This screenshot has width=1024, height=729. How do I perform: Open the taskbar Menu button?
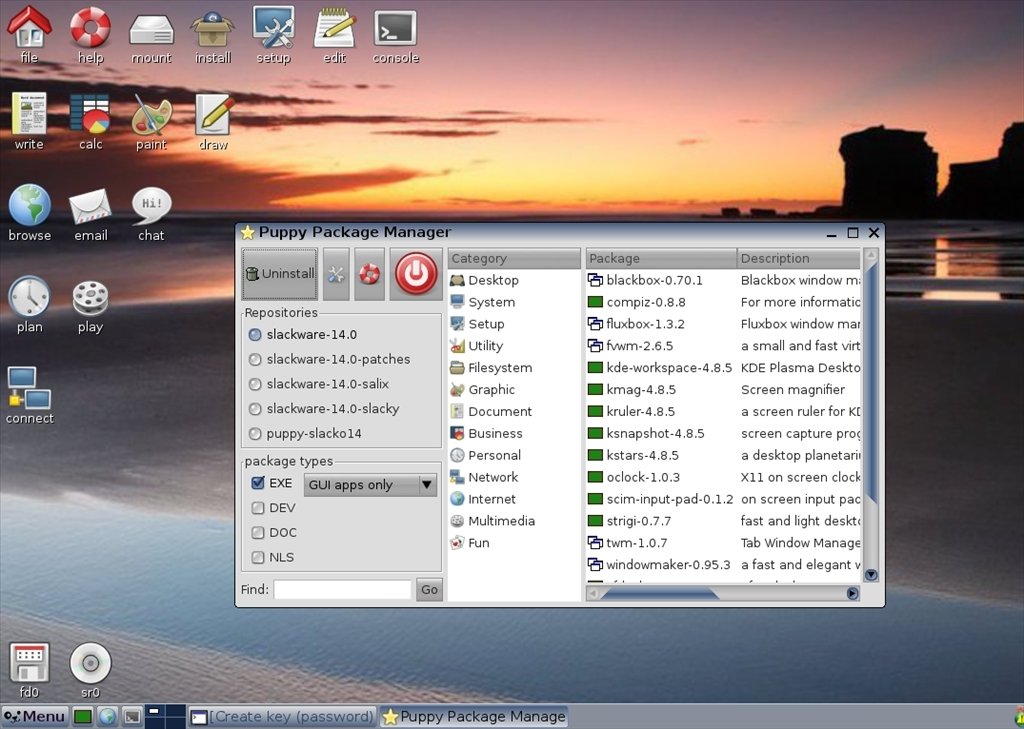34,717
